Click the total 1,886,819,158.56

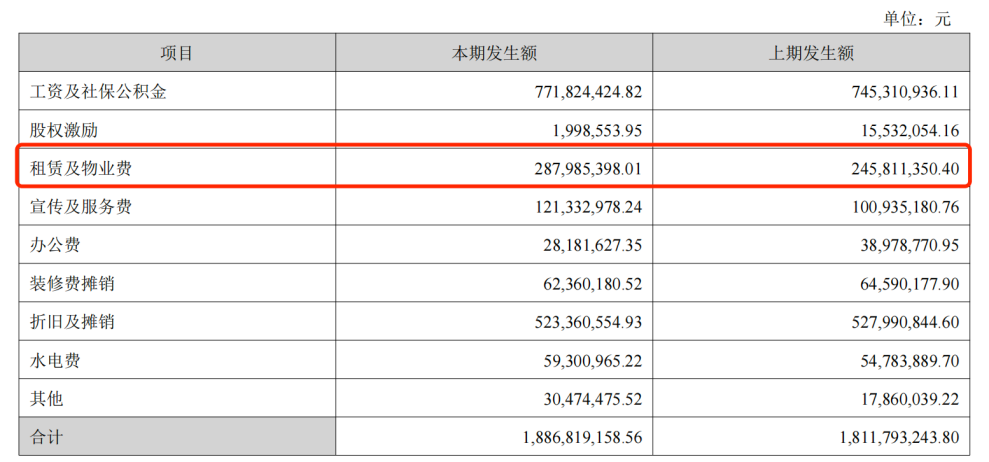click(564, 437)
